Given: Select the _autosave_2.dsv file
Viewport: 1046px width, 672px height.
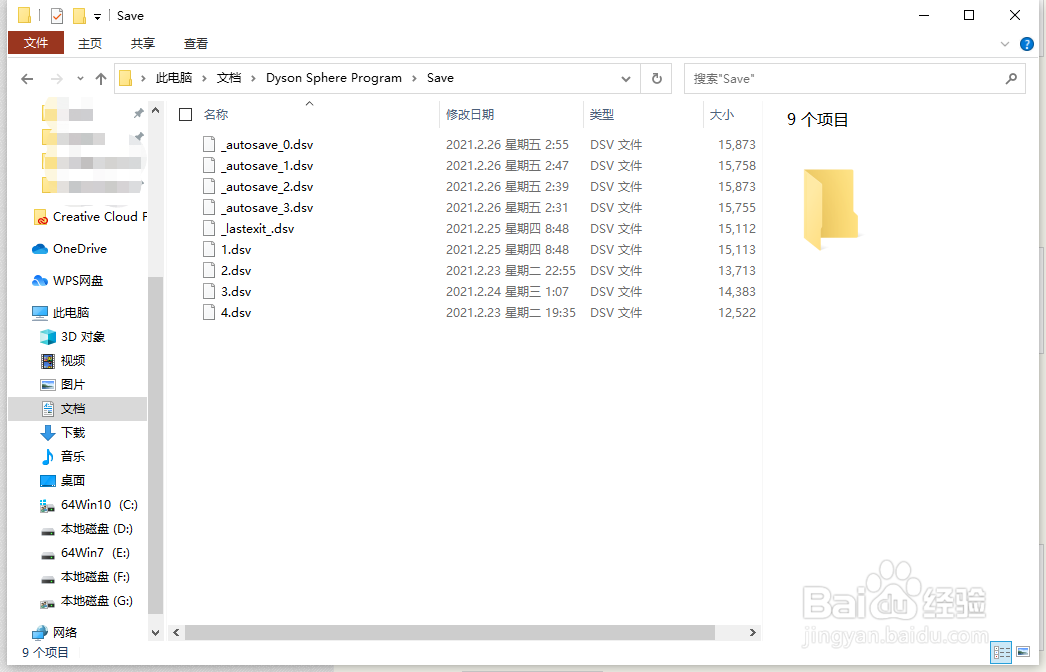Looking at the screenshot, I should tap(267, 187).
